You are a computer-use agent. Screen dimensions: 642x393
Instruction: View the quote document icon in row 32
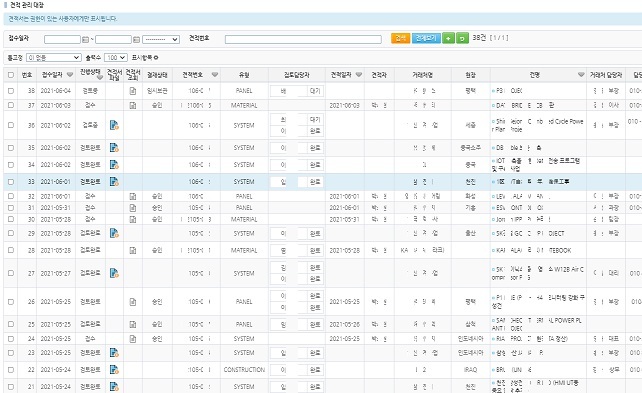pos(133,196)
